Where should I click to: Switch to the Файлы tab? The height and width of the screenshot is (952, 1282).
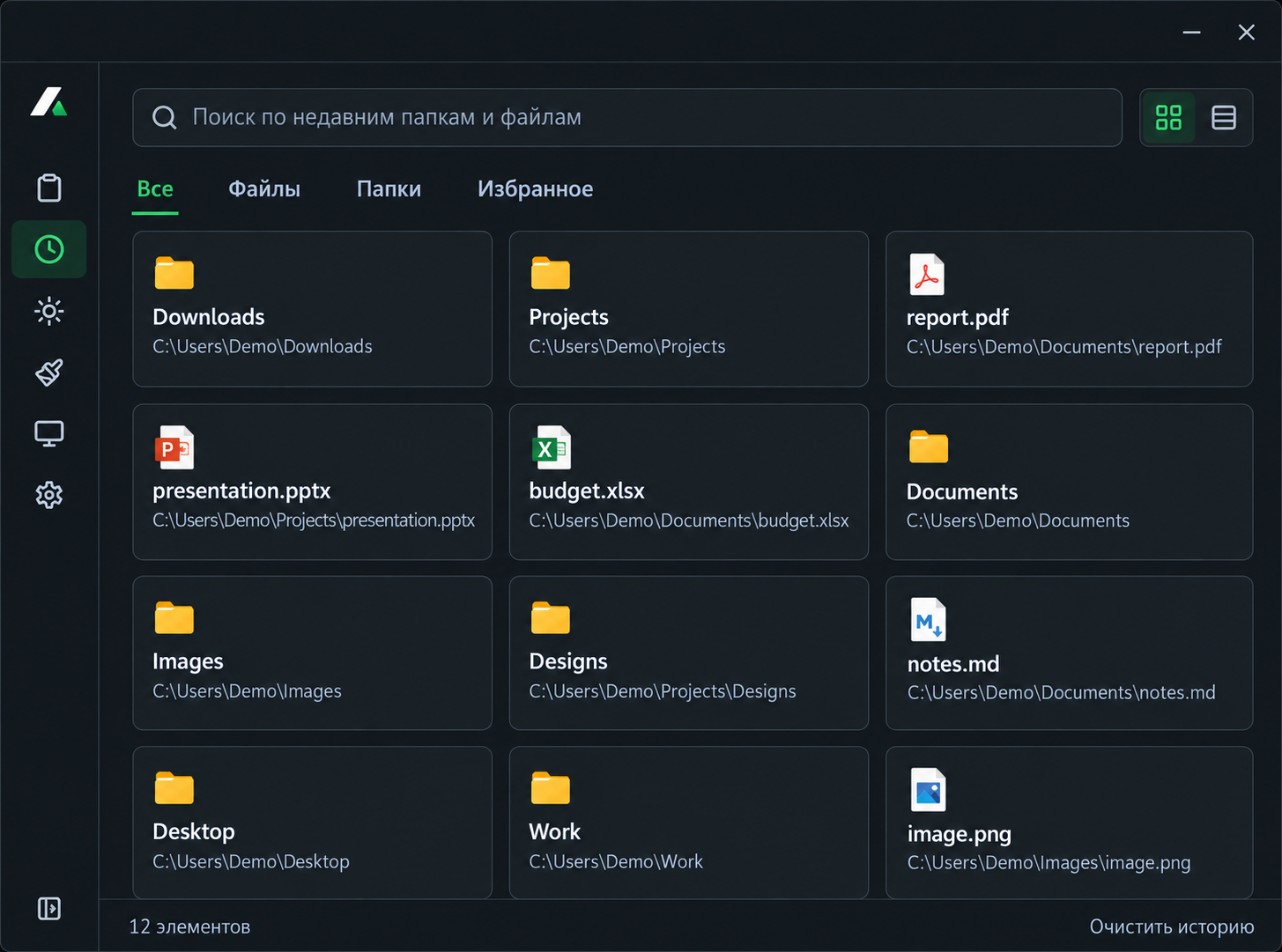[264, 188]
